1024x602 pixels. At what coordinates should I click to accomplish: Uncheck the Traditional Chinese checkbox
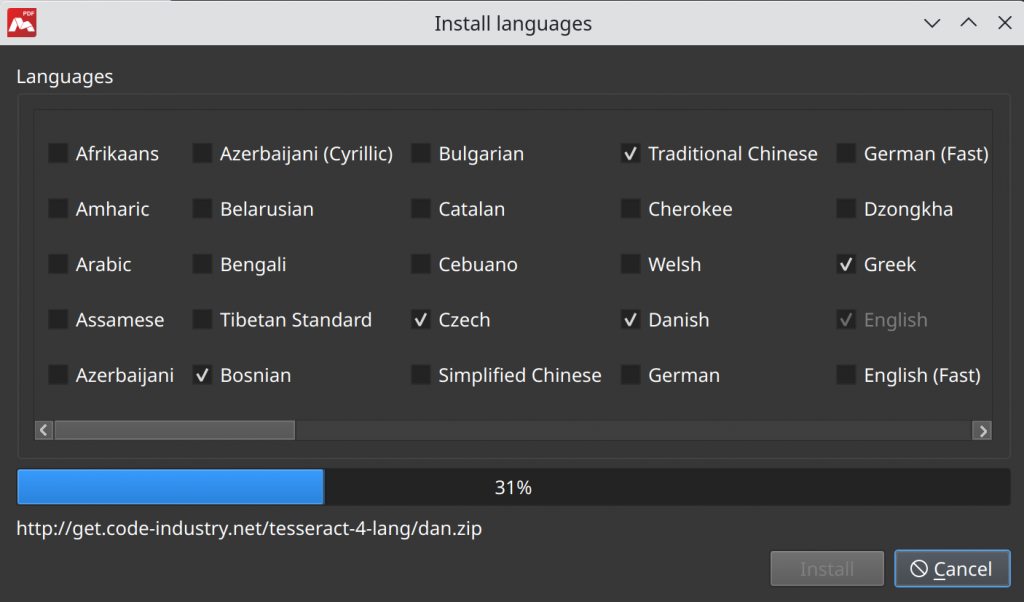point(630,154)
